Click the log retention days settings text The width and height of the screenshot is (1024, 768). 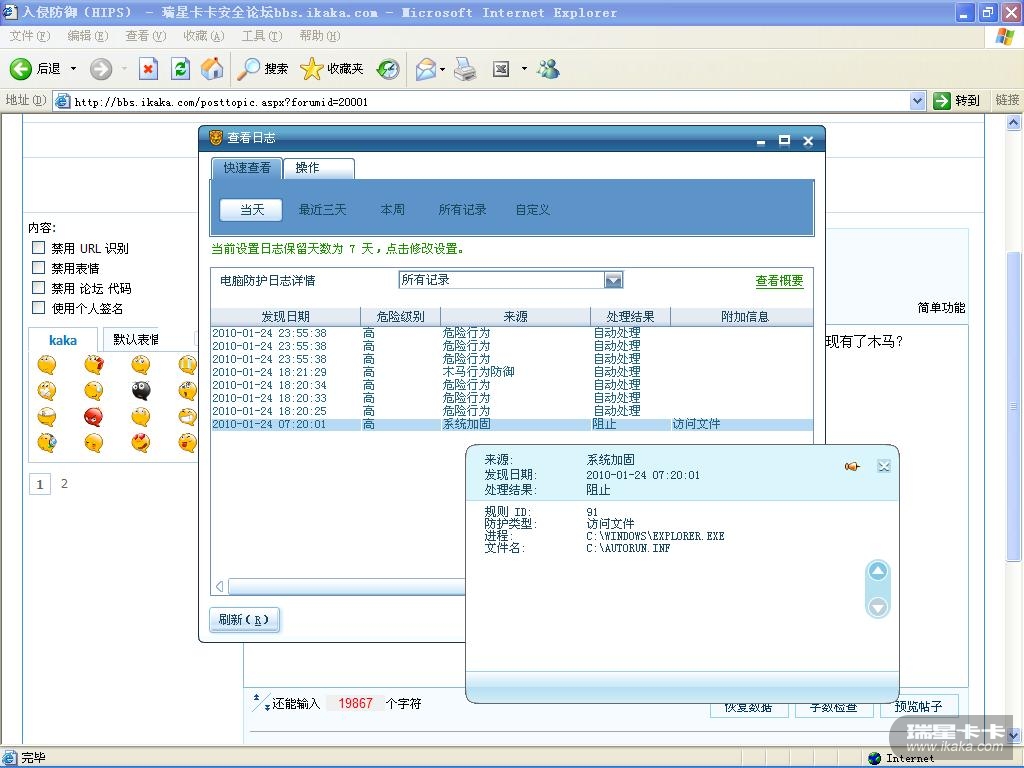338,249
